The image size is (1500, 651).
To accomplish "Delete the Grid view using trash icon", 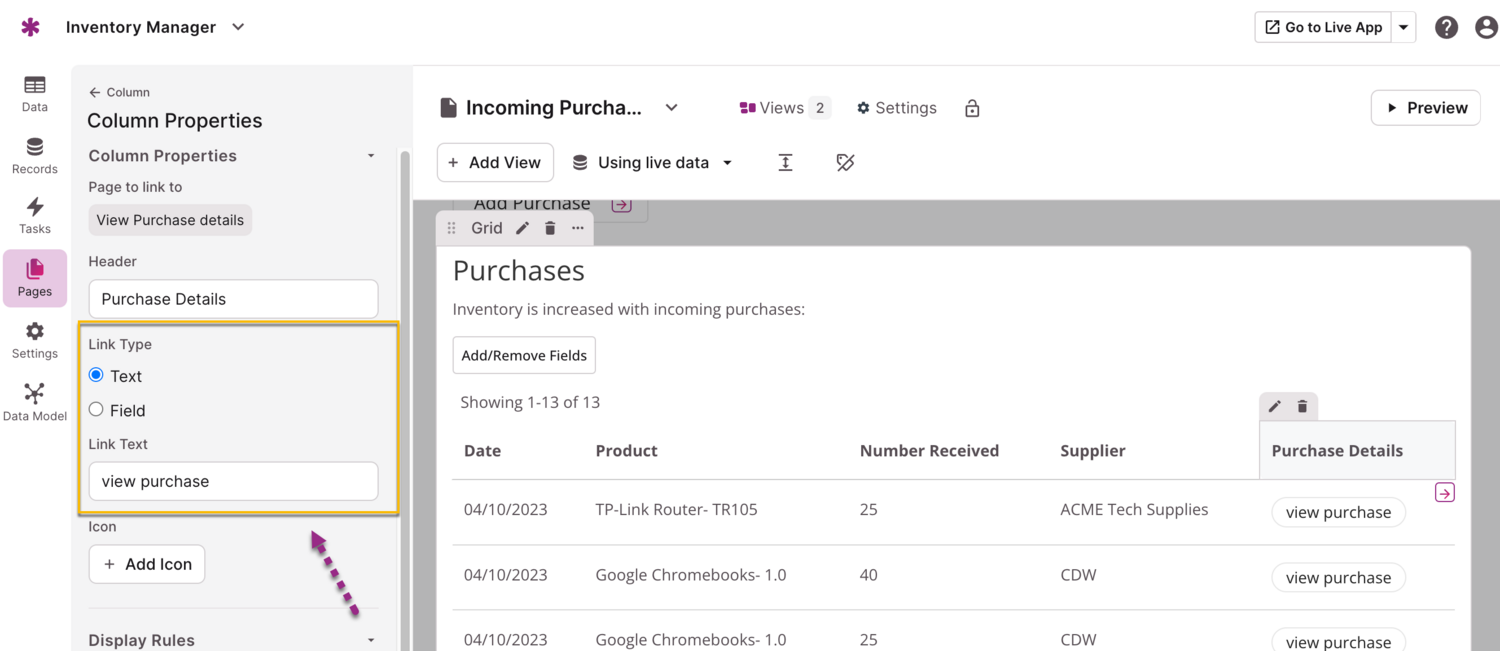I will (x=550, y=228).
